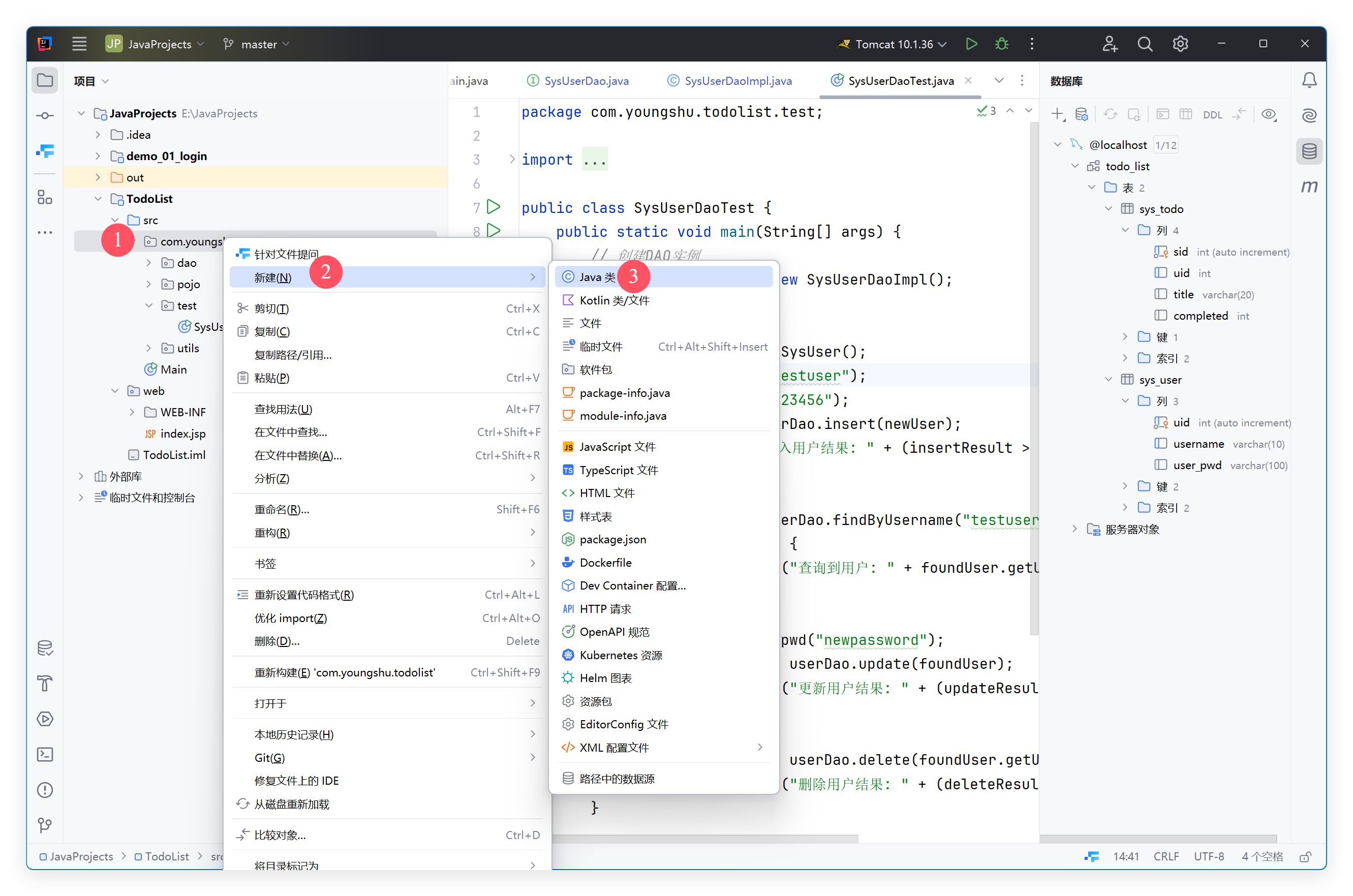
Task: Collapse the sys_todo table node
Action: [1108, 208]
